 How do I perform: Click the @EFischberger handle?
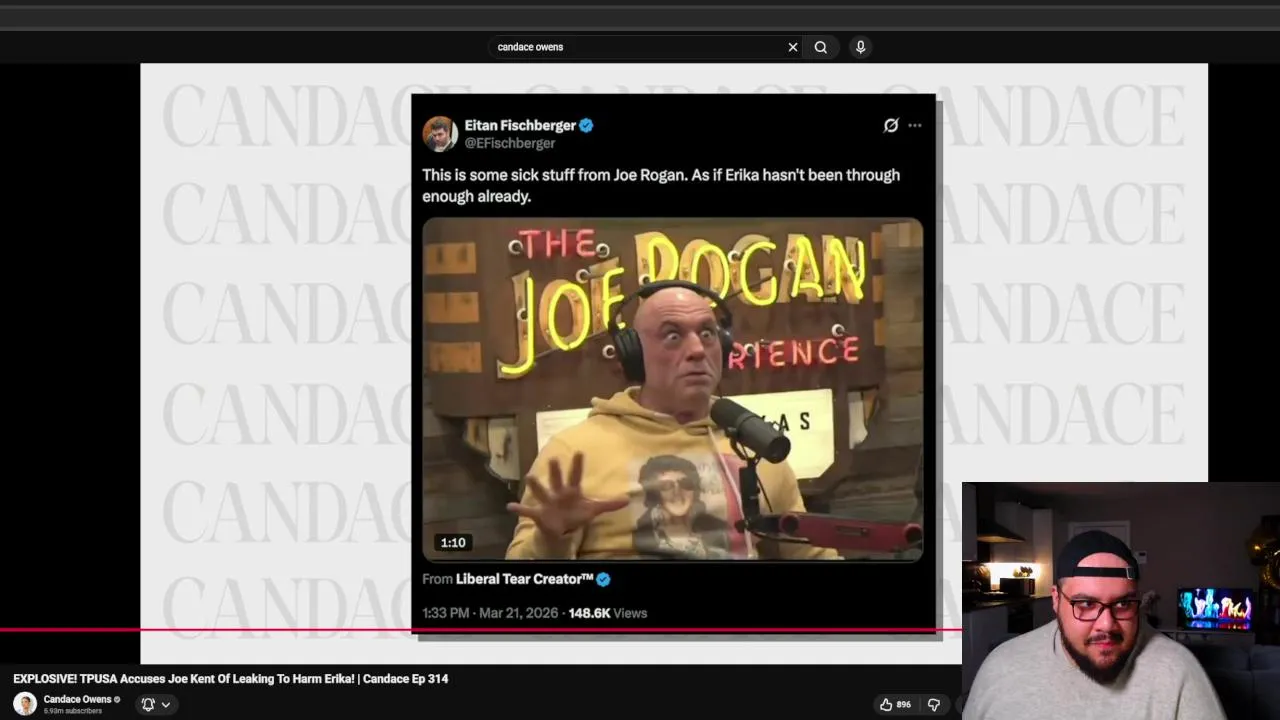510,143
